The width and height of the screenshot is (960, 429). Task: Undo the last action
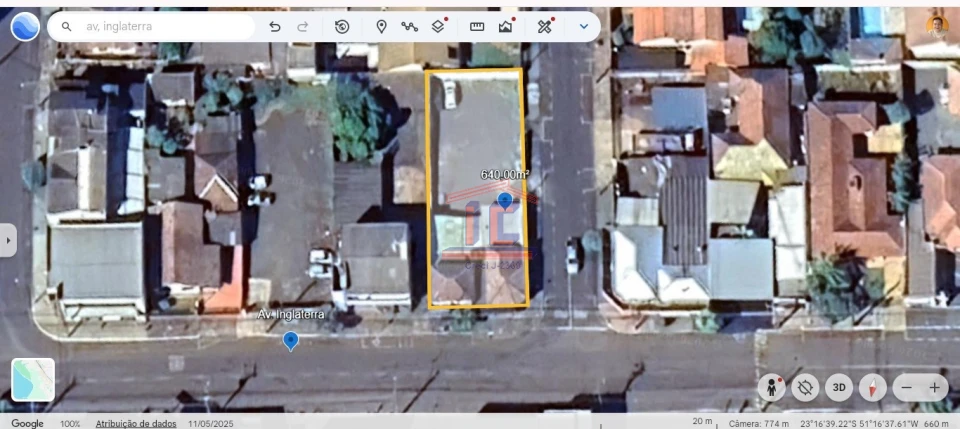coord(275,27)
